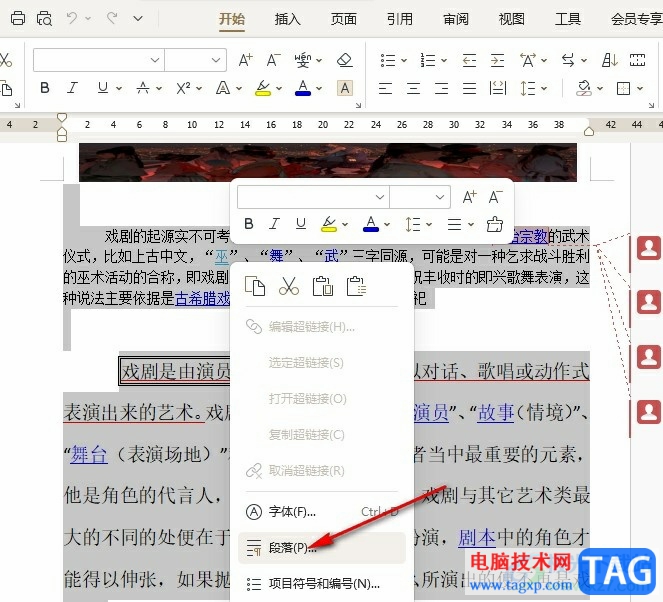Click the 巫 hyperlink in document

coord(222,256)
